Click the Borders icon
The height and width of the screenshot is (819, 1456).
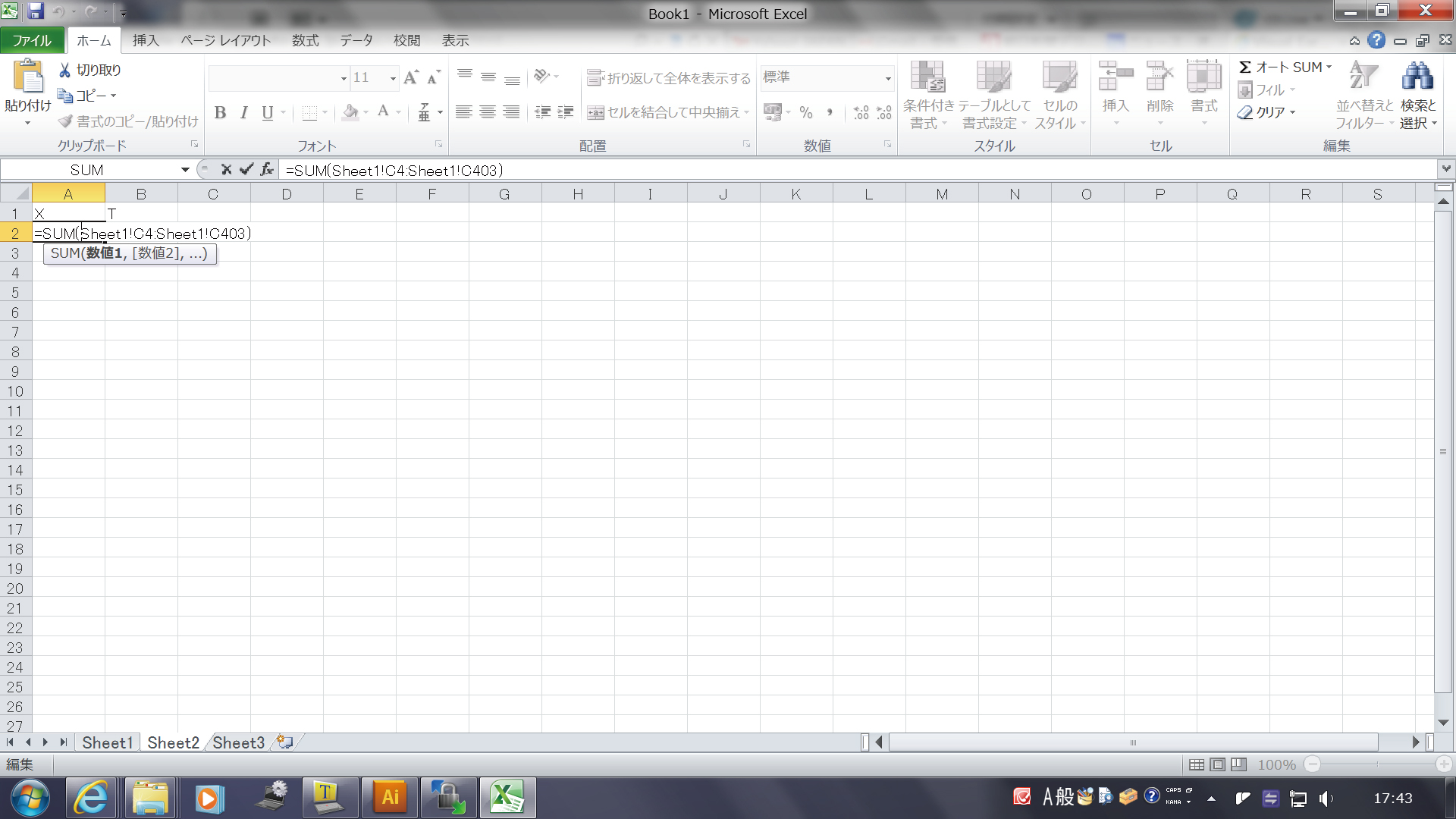[309, 113]
